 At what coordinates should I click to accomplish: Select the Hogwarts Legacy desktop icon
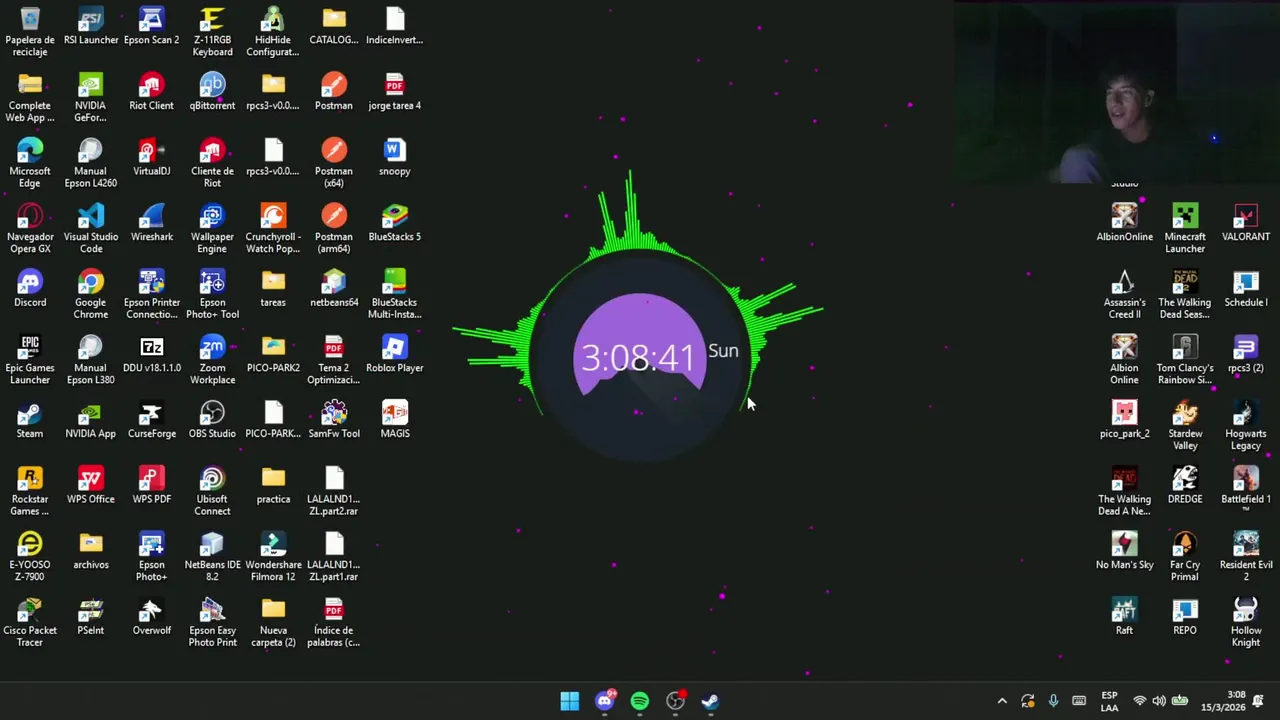[1246, 426]
